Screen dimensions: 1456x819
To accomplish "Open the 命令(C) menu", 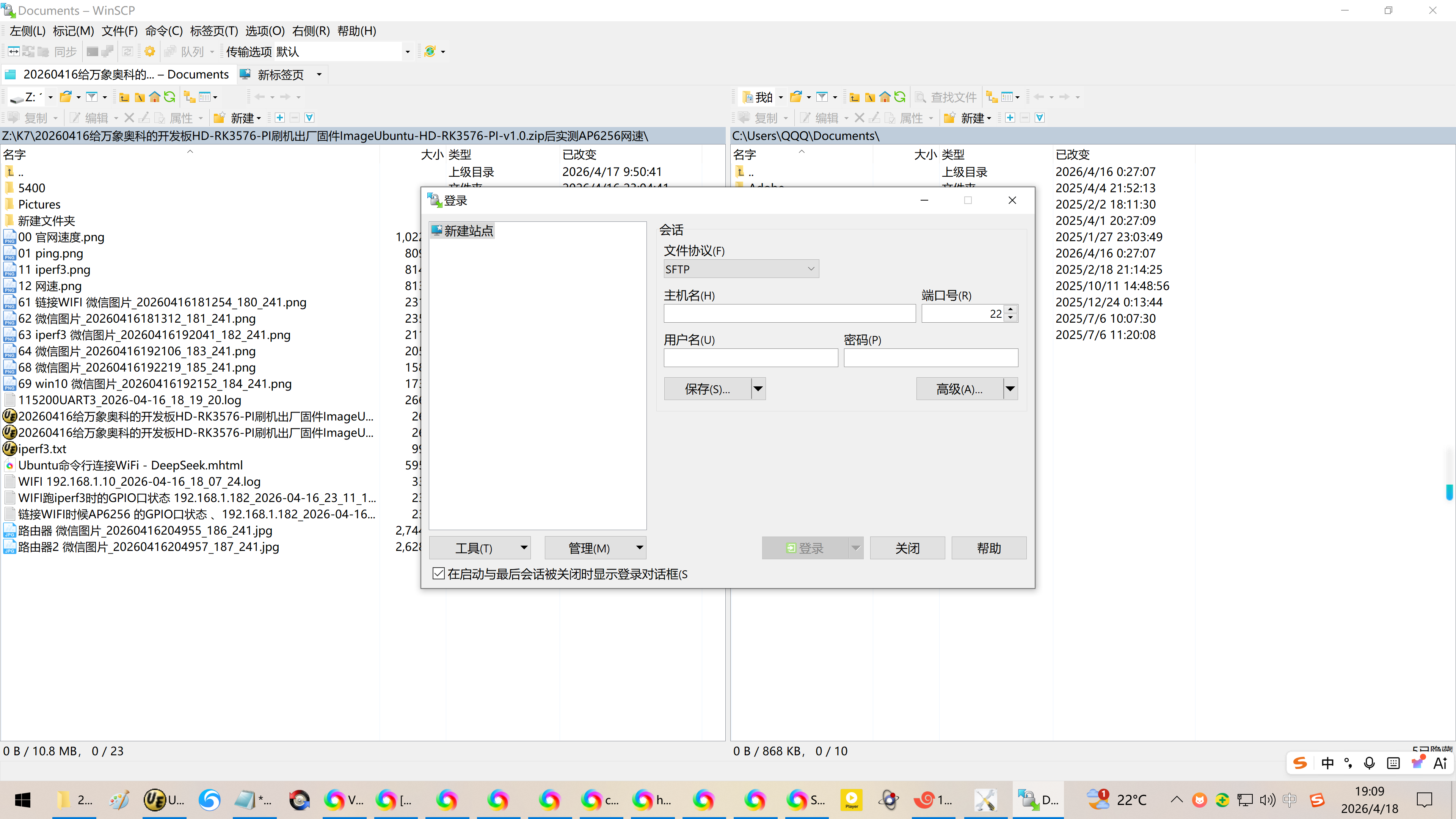I will (x=163, y=31).
